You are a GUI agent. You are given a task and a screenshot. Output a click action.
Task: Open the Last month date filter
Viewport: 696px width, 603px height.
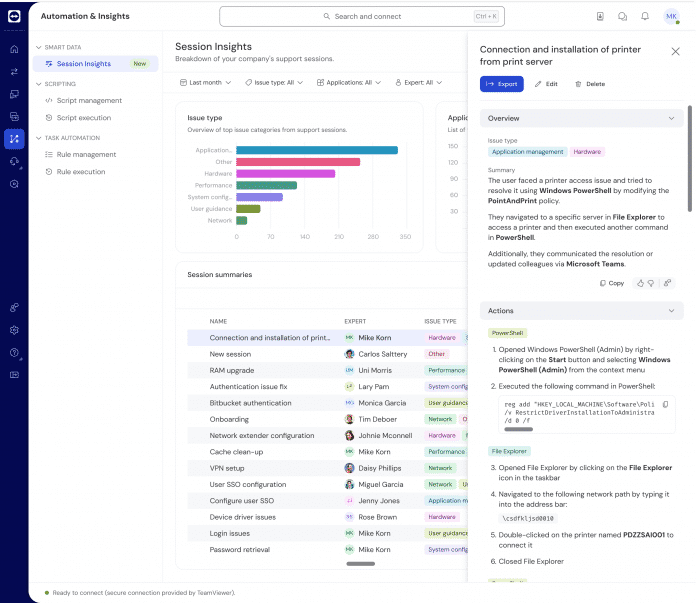click(209, 82)
